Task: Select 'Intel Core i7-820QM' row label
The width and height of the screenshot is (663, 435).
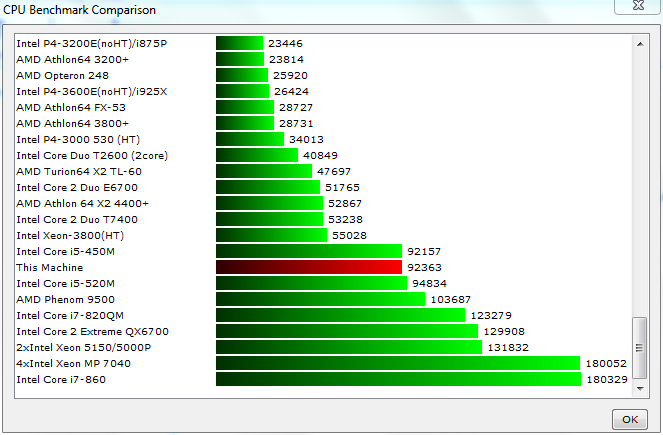Action: pyautogui.click(x=70, y=316)
